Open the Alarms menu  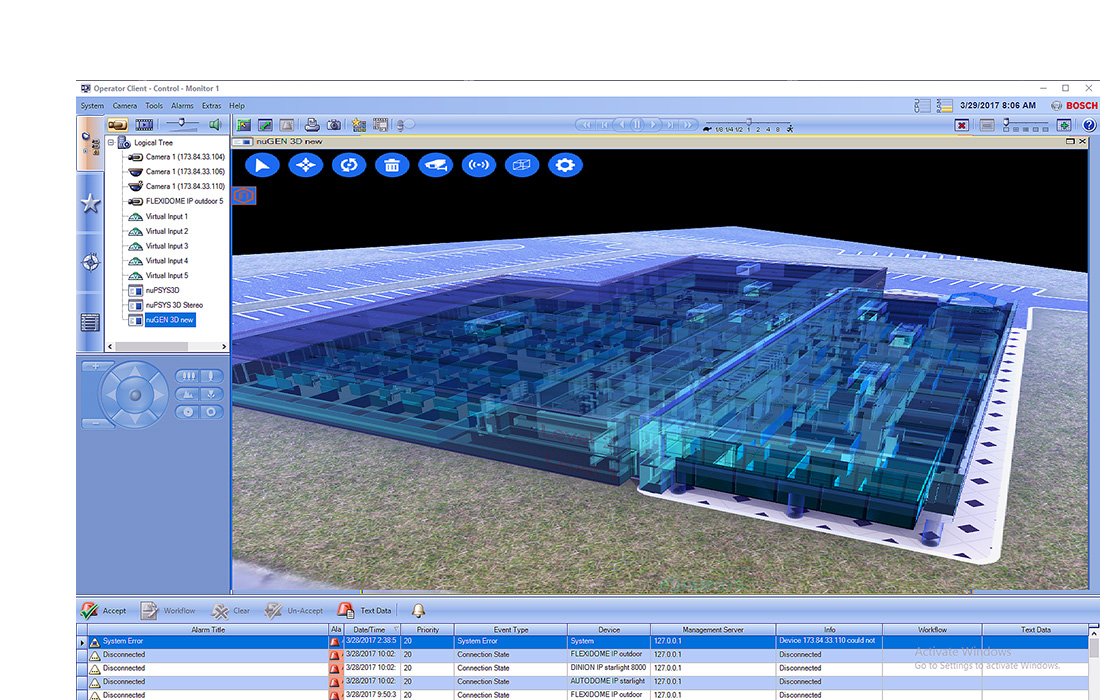pos(182,106)
